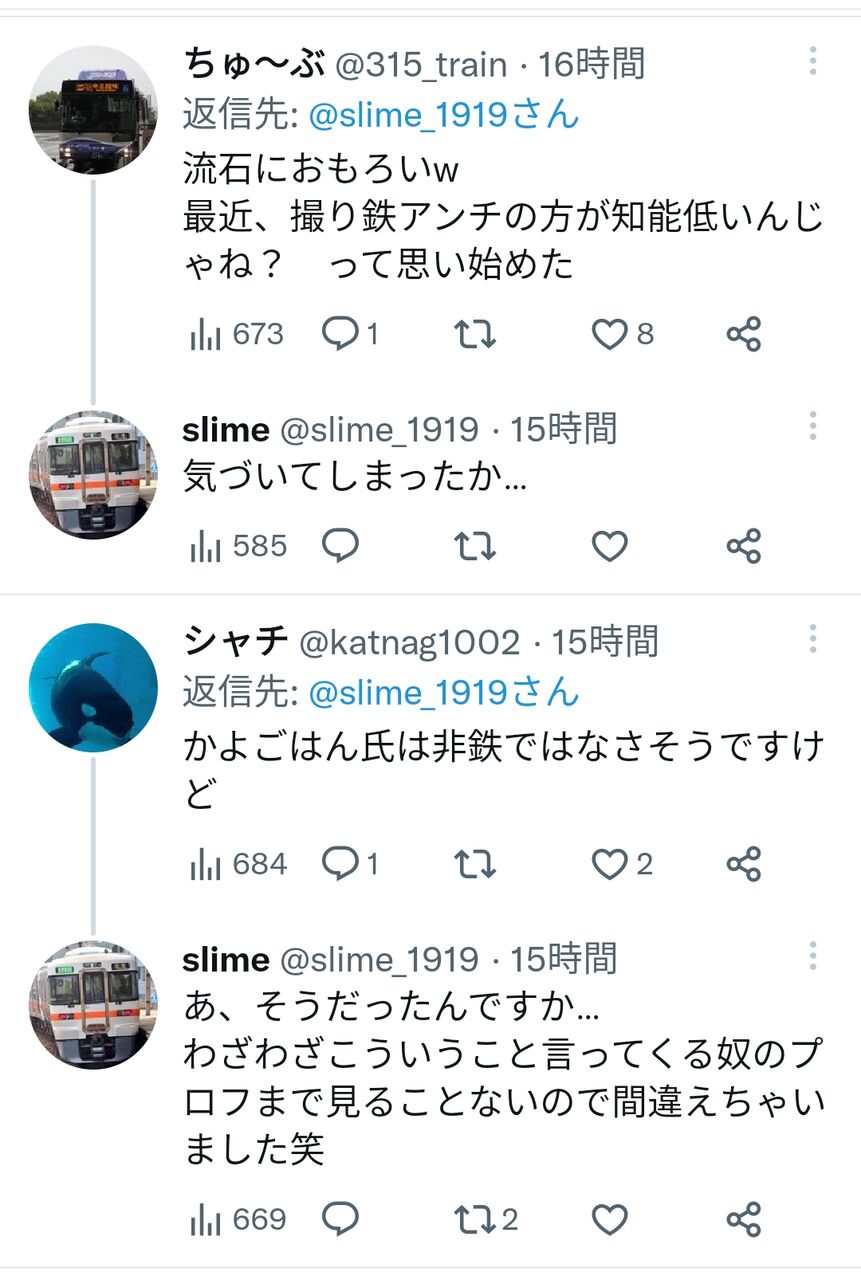Open replies to ちゅ〜ぶ's tweet
Image resolution: width=861 pixels, height=1280 pixels.
(x=341, y=334)
